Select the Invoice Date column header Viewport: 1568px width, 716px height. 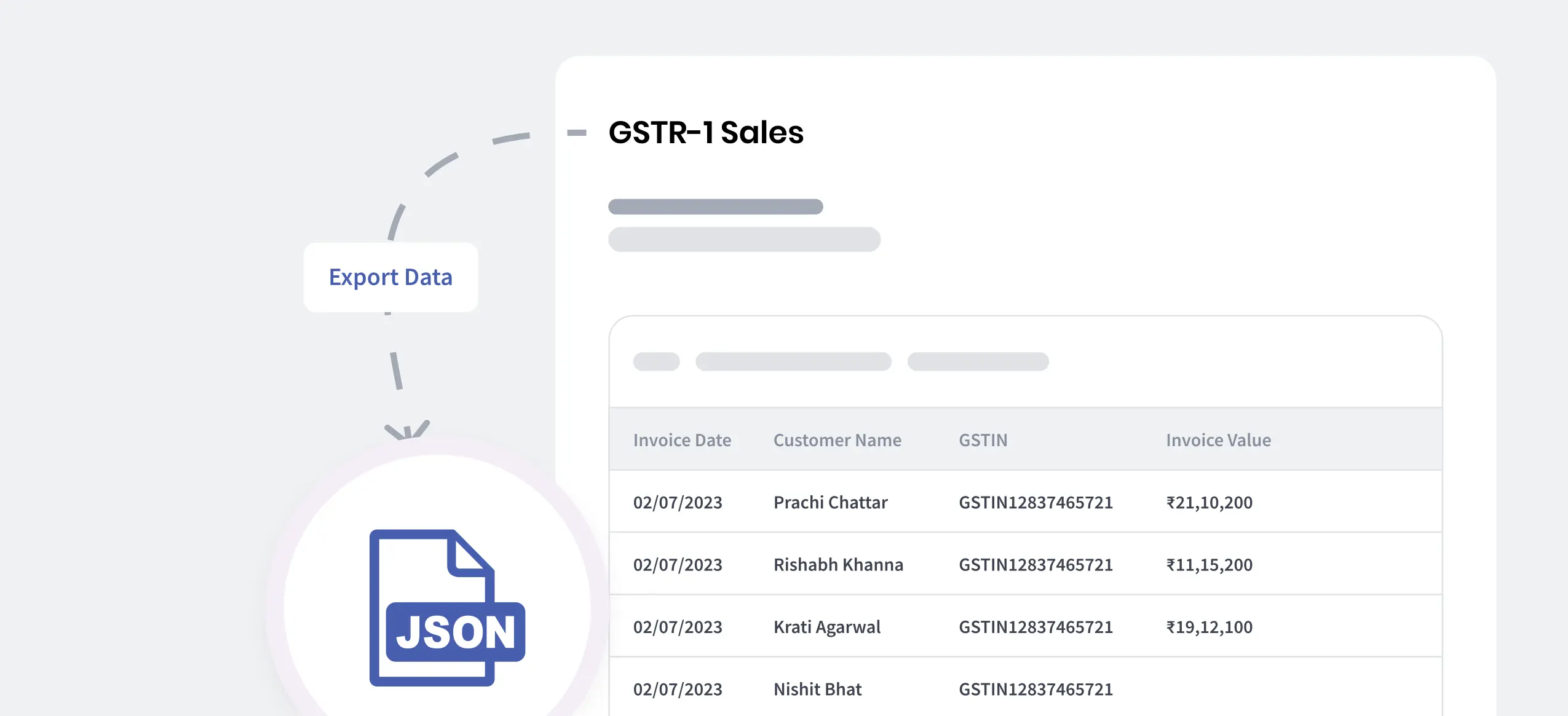tap(682, 440)
